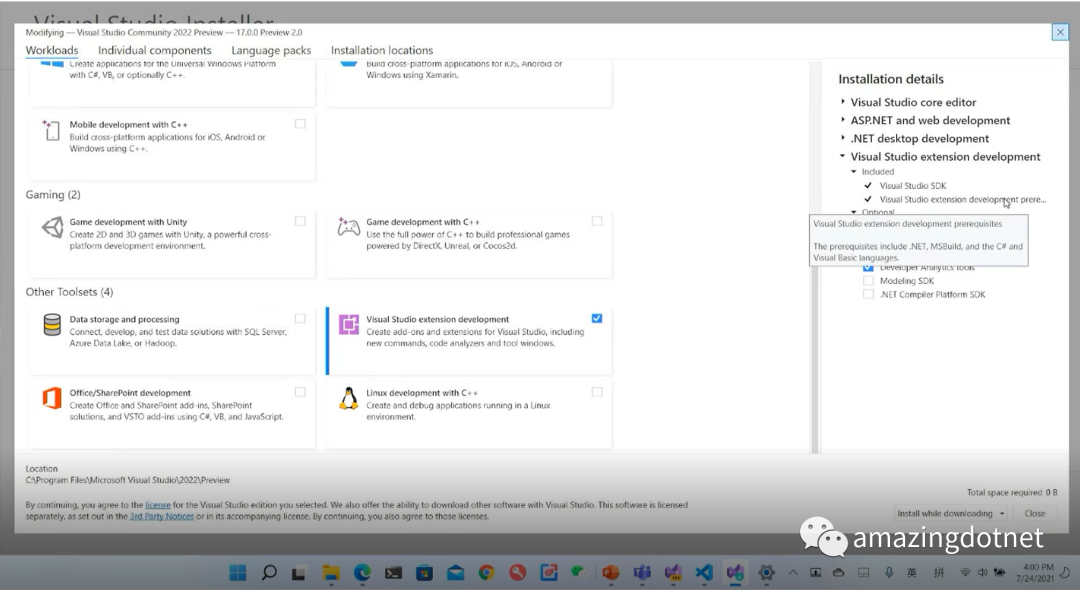This screenshot has width=1080, height=590.
Task: Check the Office/SharePoint development workload
Action: click(300, 392)
